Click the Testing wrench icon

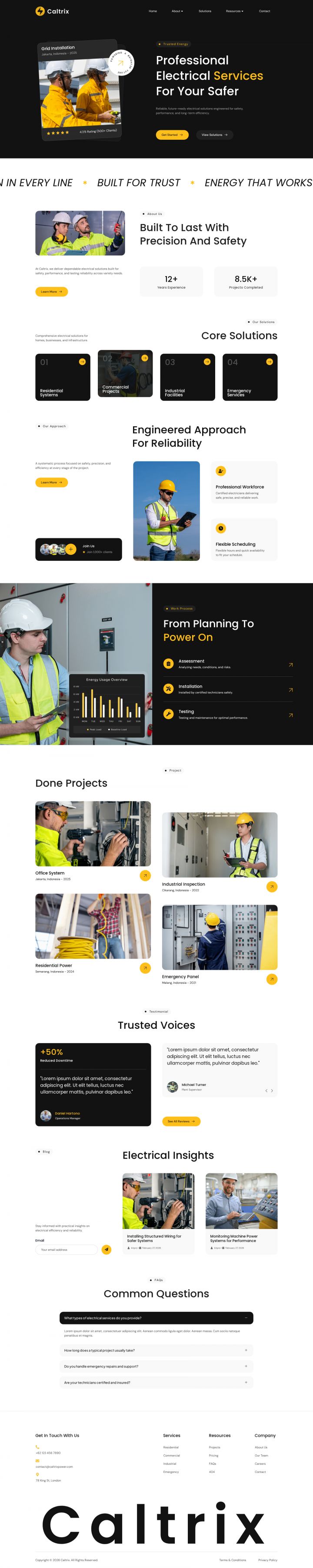coord(168,714)
